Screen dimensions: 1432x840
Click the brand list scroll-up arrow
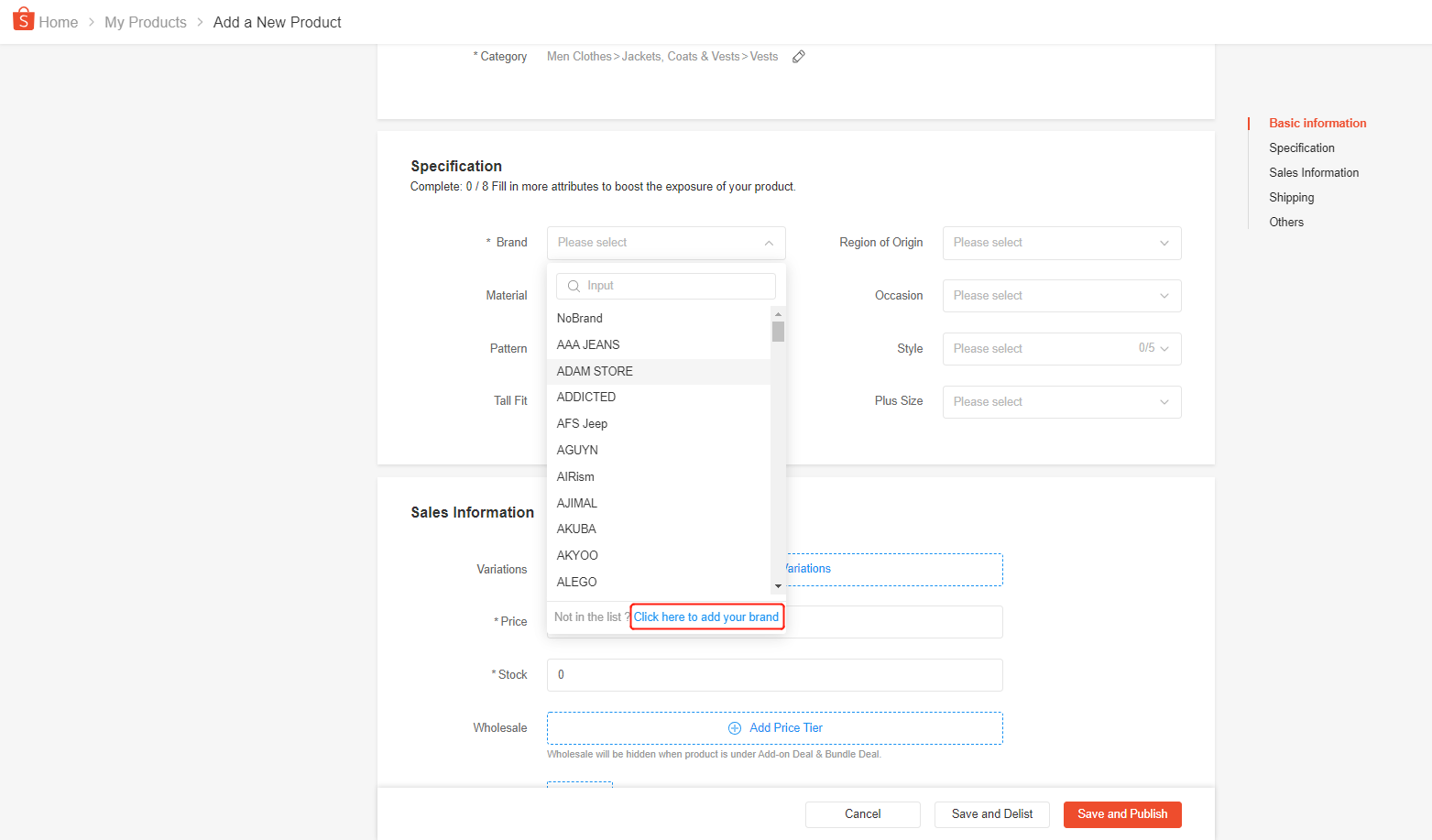pyautogui.click(x=778, y=313)
